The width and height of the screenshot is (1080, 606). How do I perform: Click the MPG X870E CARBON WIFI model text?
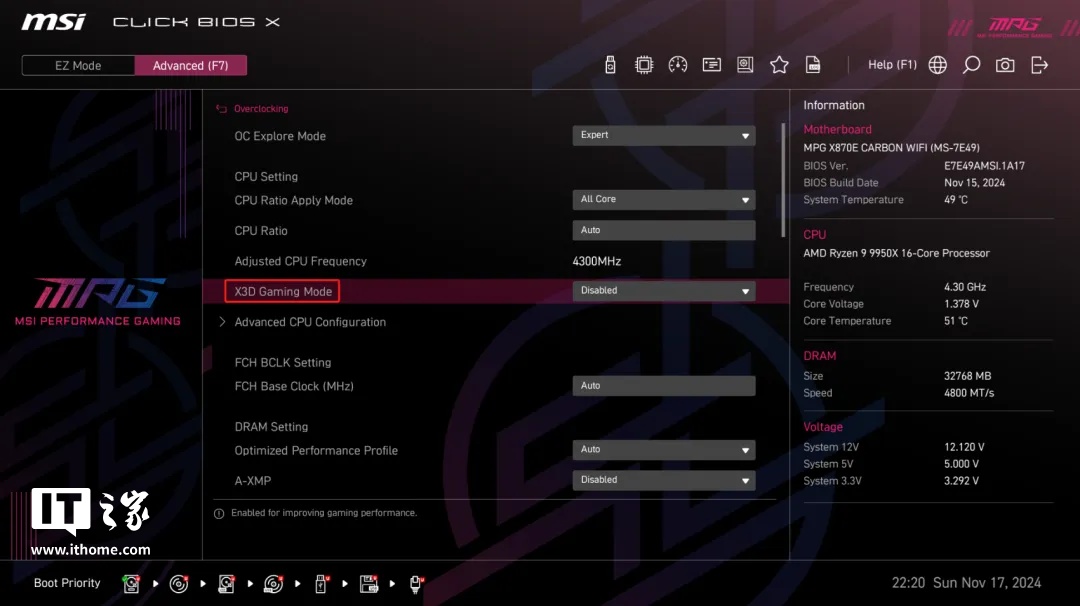(891, 147)
